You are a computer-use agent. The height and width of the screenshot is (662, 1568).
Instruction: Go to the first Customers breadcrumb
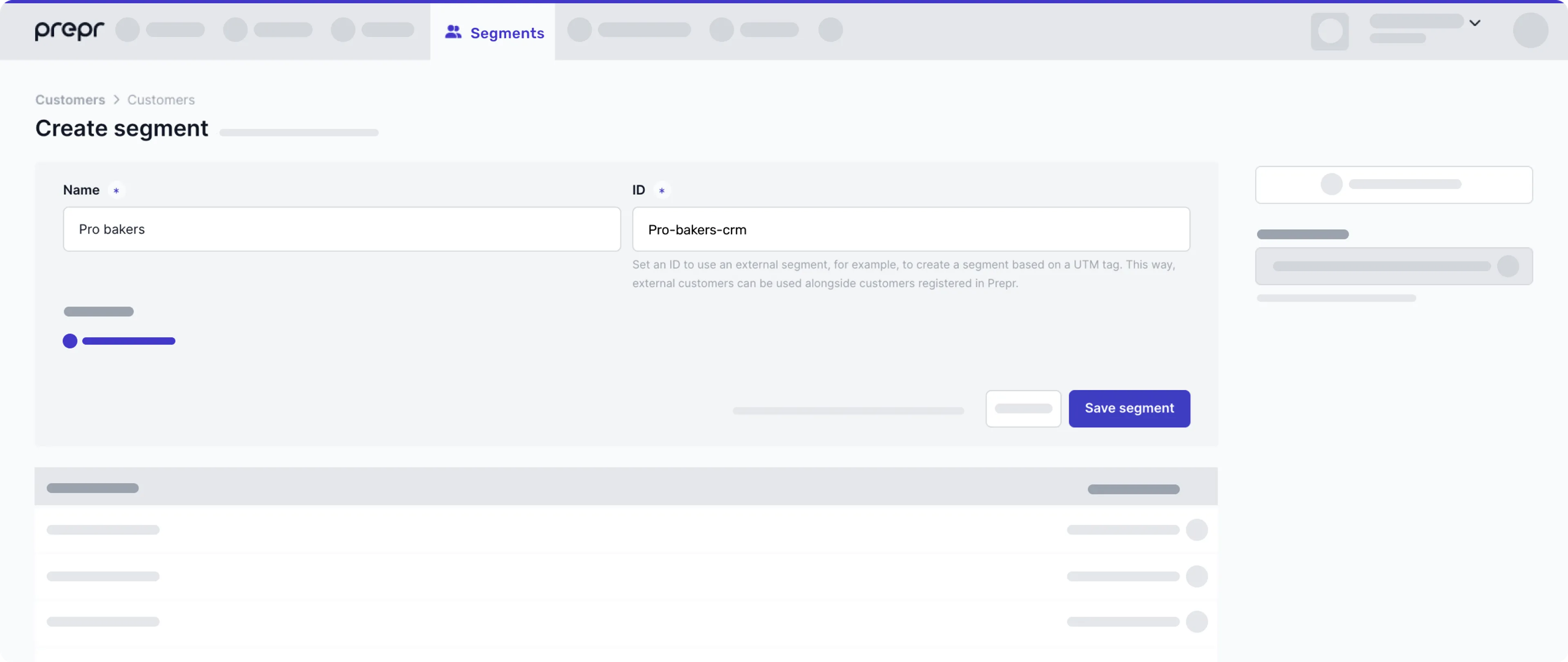coord(70,99)
